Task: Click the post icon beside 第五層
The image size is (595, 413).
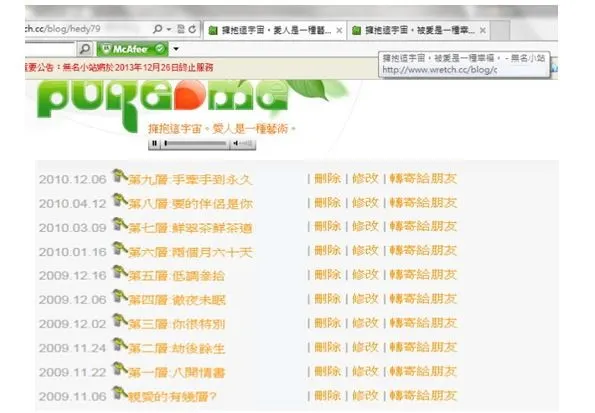Action: point(120,273)
